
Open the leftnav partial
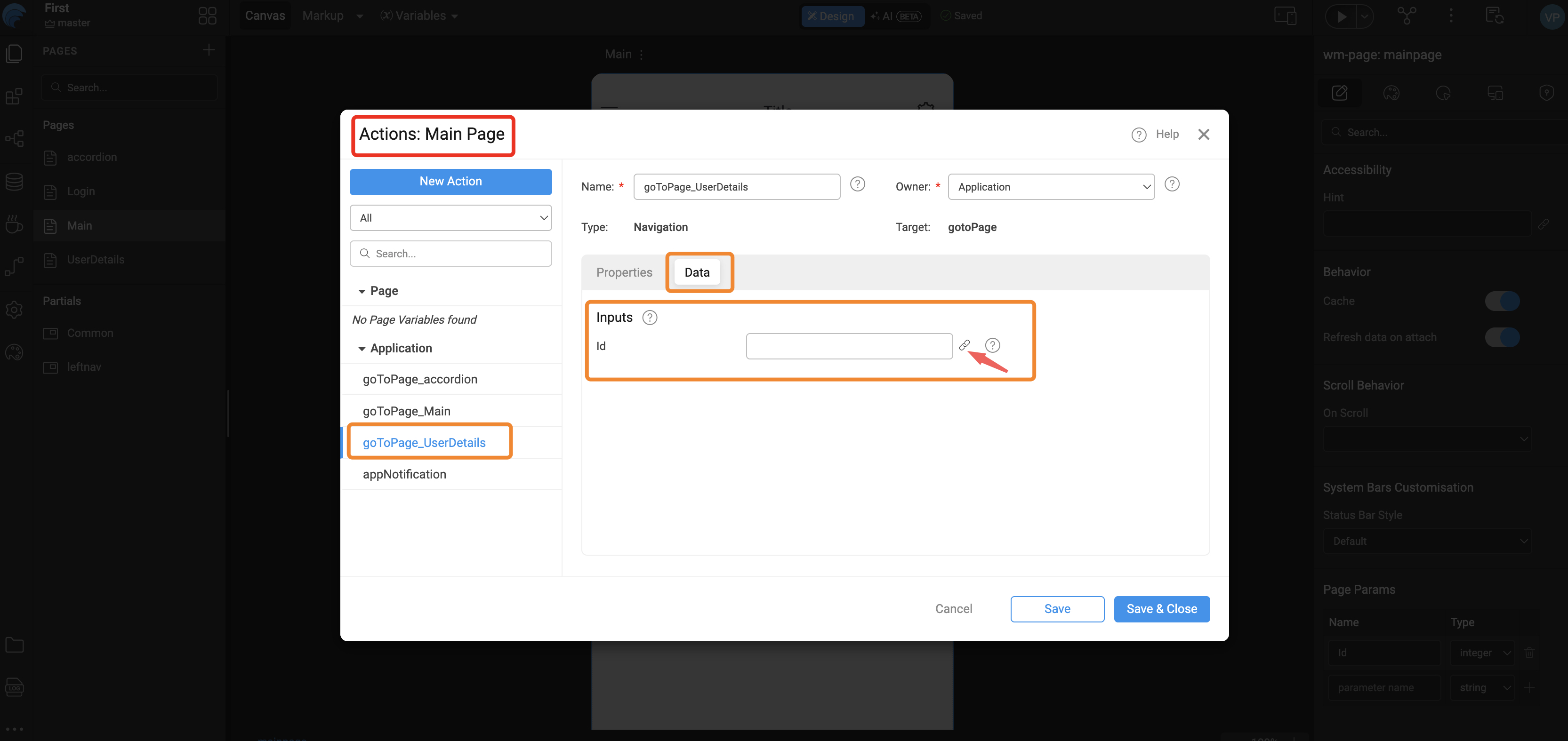click(129, 367)
